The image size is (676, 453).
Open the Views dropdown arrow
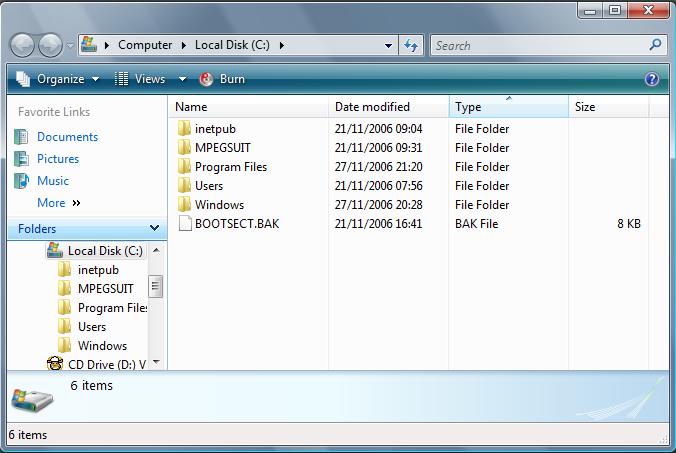182,79
